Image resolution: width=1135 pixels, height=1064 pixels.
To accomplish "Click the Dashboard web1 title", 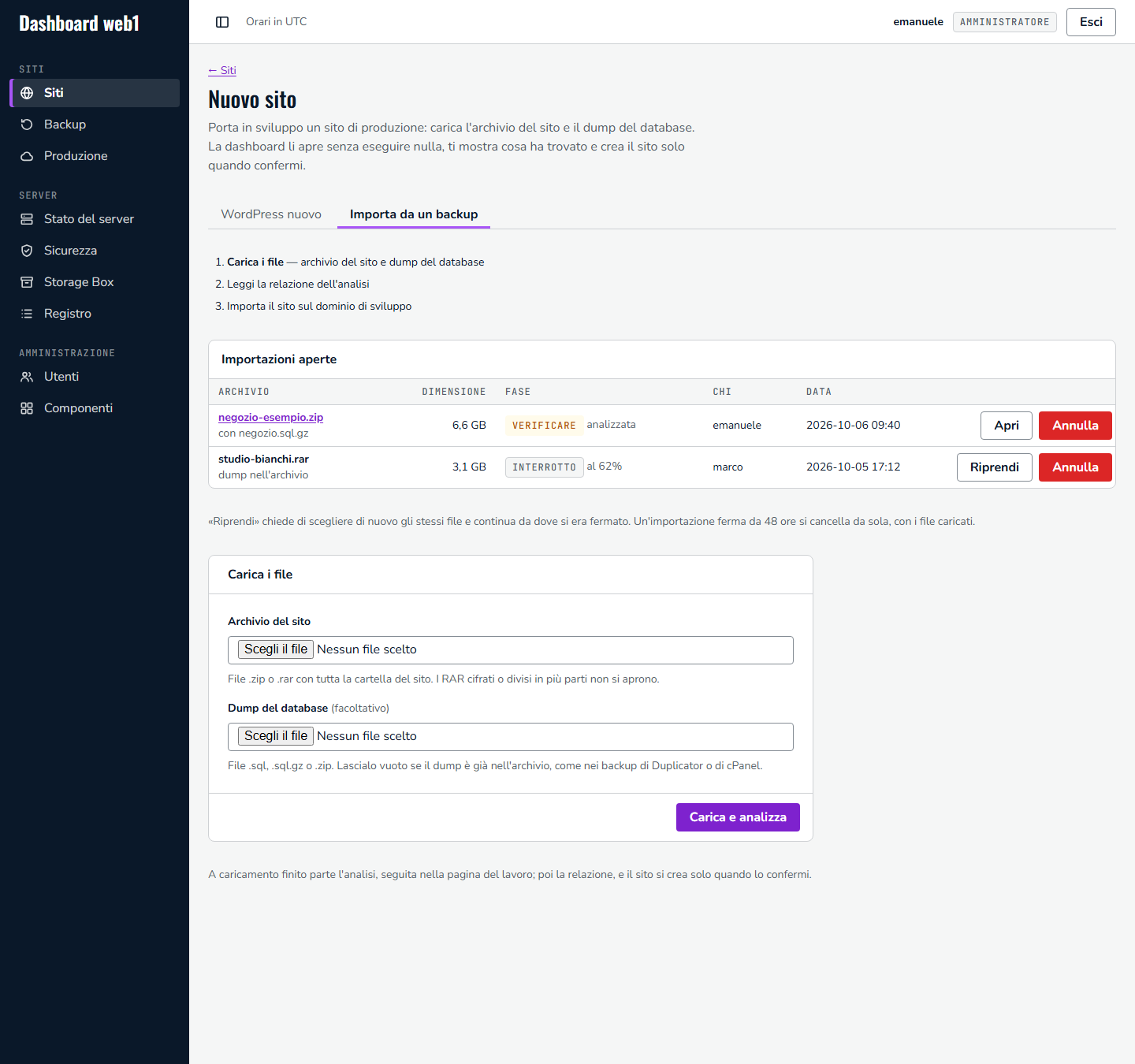I will coord(79,24).
